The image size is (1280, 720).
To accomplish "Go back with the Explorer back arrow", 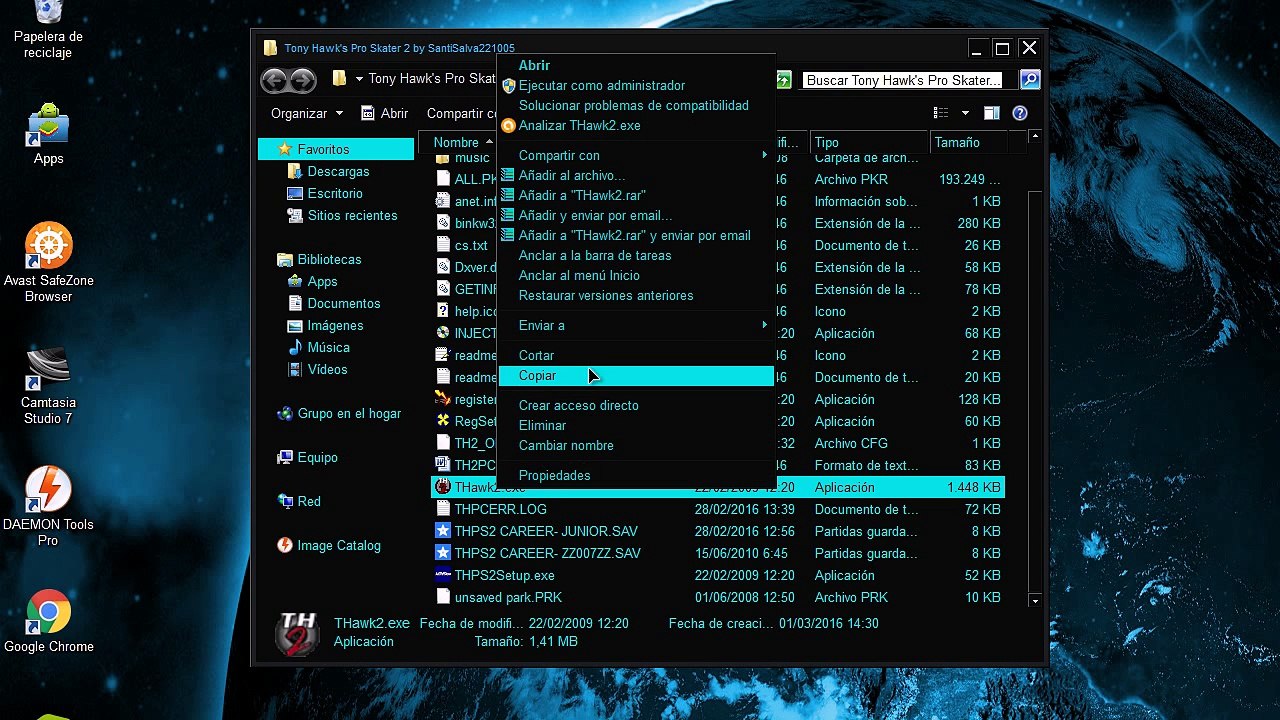I will pos(274,80).
